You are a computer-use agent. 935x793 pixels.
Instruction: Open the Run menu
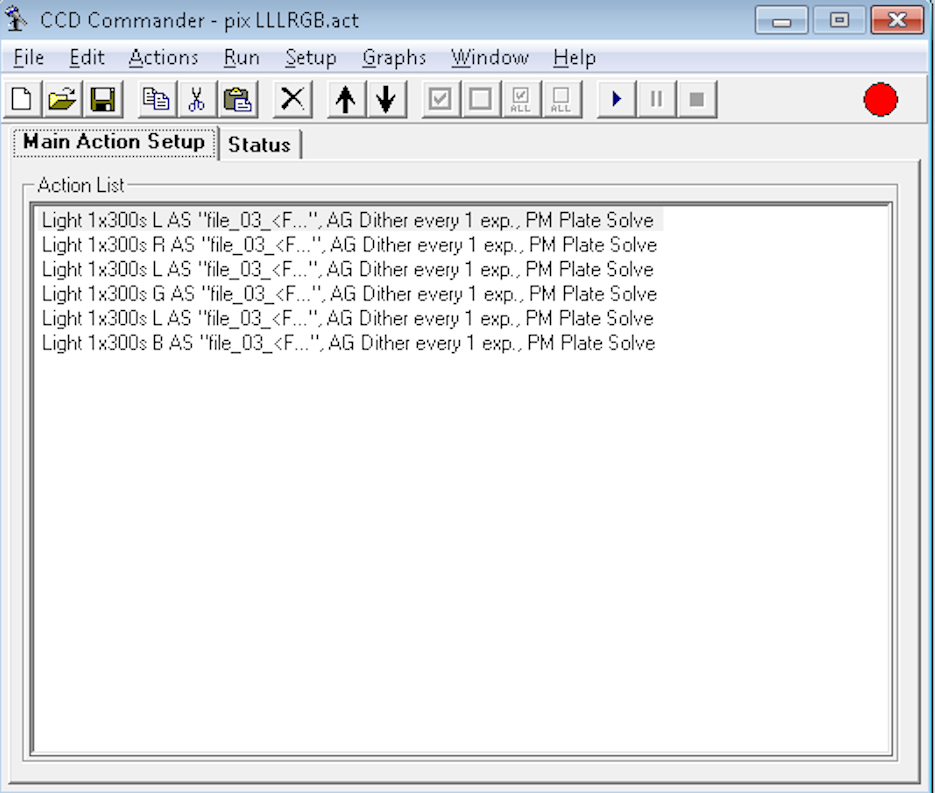[241, 58]
